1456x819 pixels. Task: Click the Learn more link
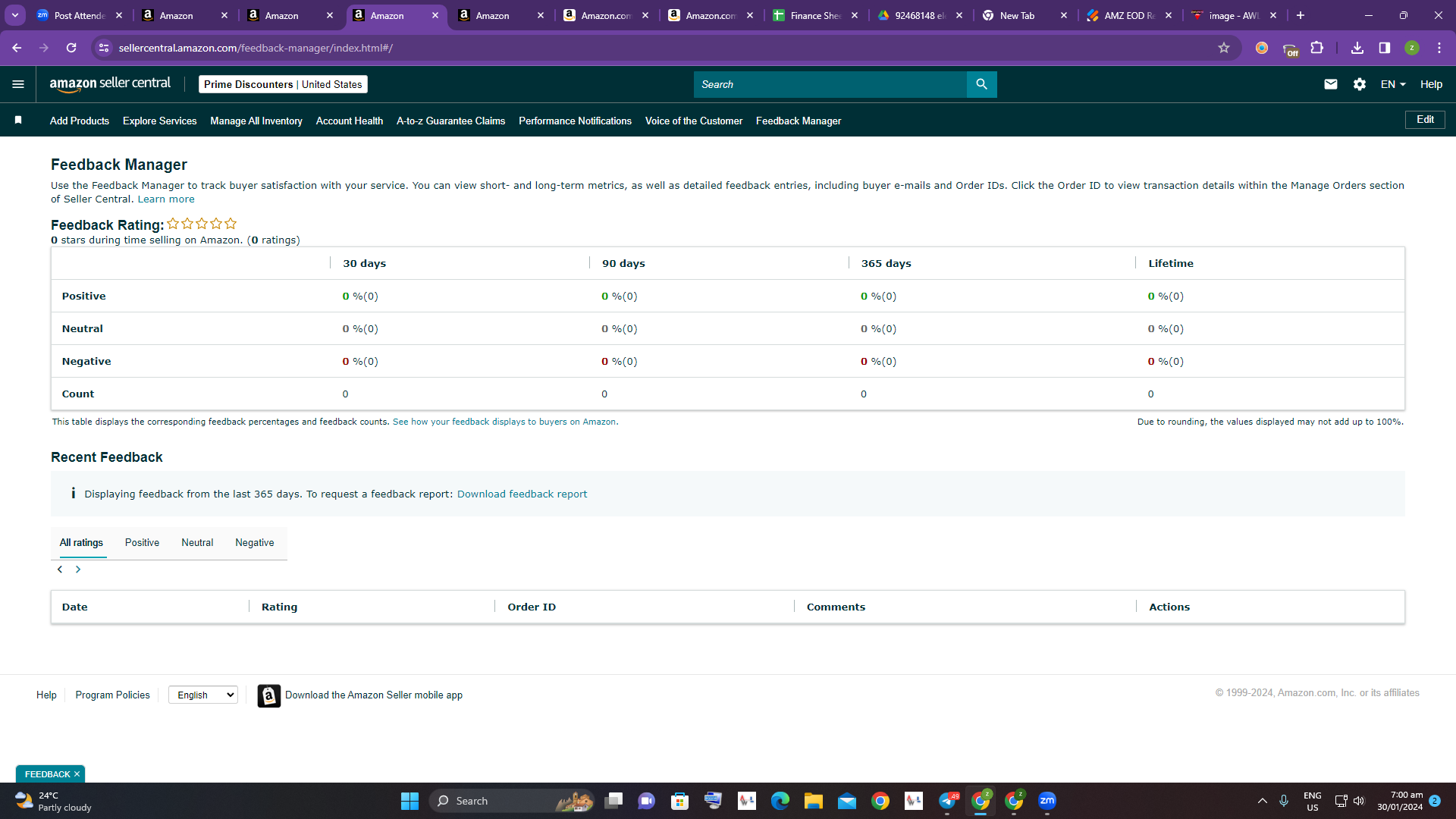pos(166,199)
